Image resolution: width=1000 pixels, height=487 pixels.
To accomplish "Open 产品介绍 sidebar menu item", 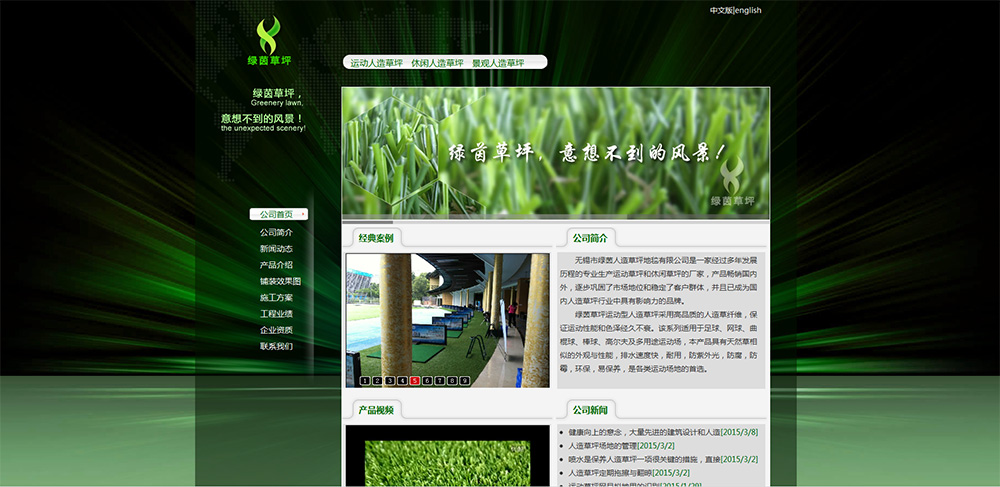I will click(x=276, y=265).
